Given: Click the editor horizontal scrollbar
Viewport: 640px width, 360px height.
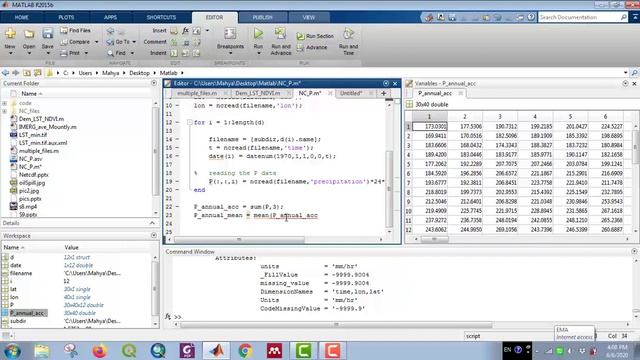Looking at the screenshot, I should click(239, 240).
